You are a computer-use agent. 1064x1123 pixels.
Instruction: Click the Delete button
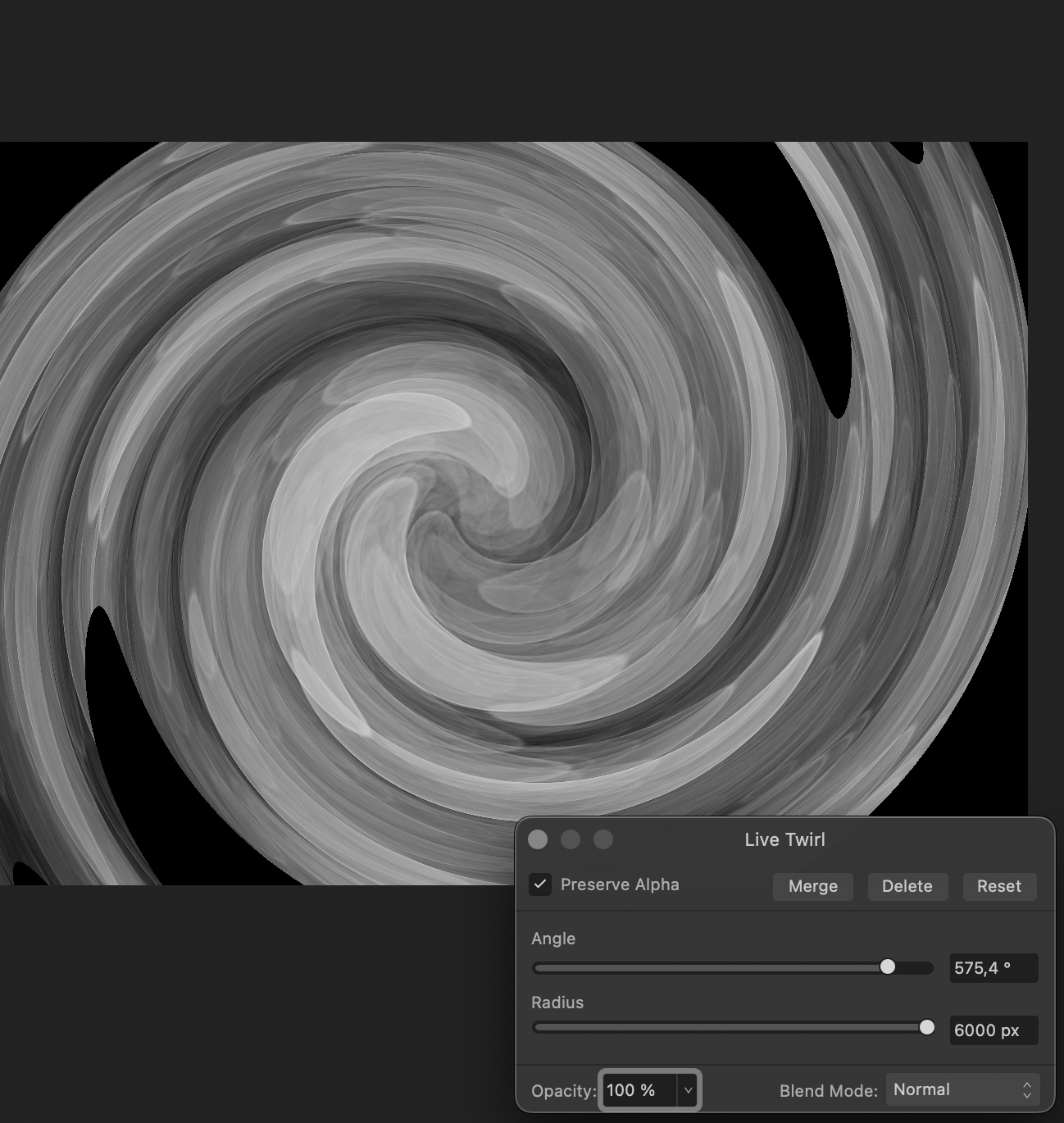[x=907, y=886]
